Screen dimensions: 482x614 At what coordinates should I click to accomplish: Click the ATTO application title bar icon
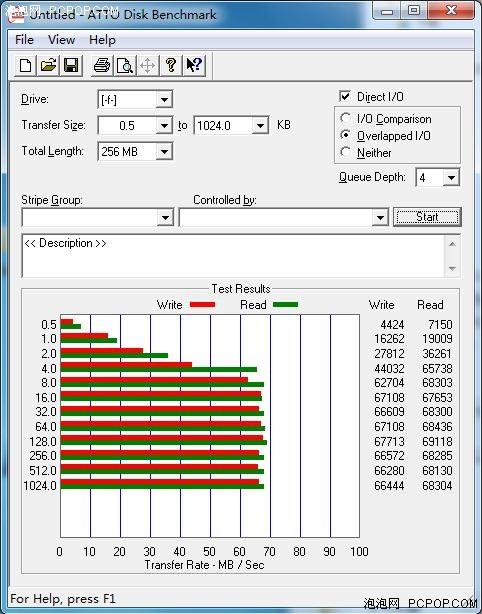pyautogui.click(x=15, y=15)
